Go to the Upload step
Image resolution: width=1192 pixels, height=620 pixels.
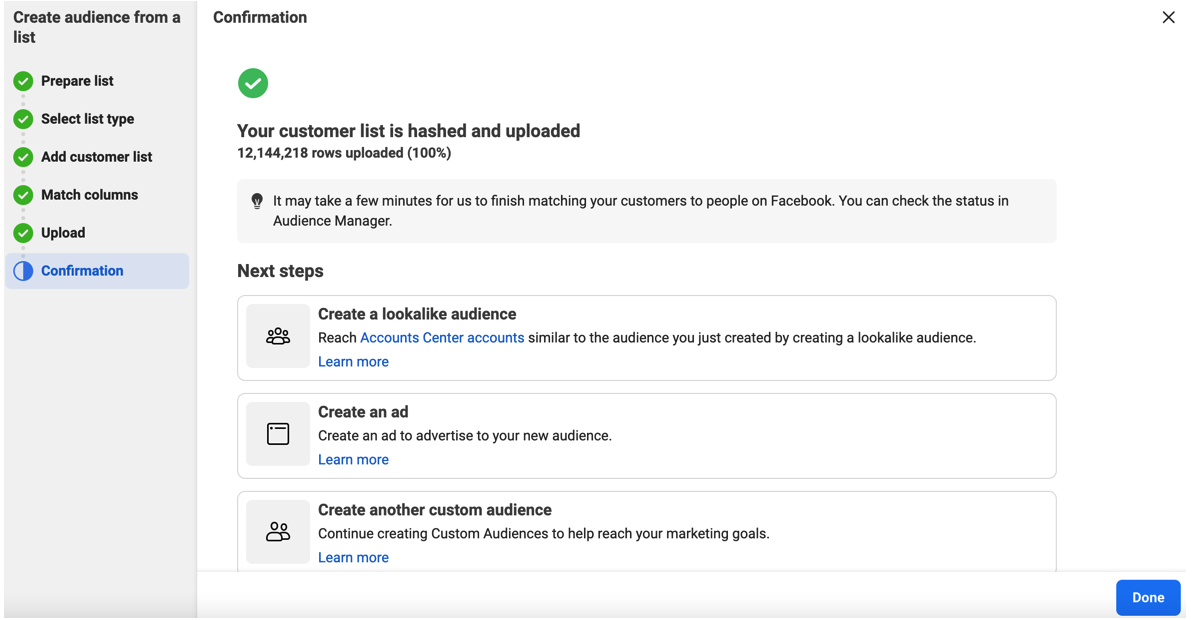pyautogui.click(x=63, y=232)
